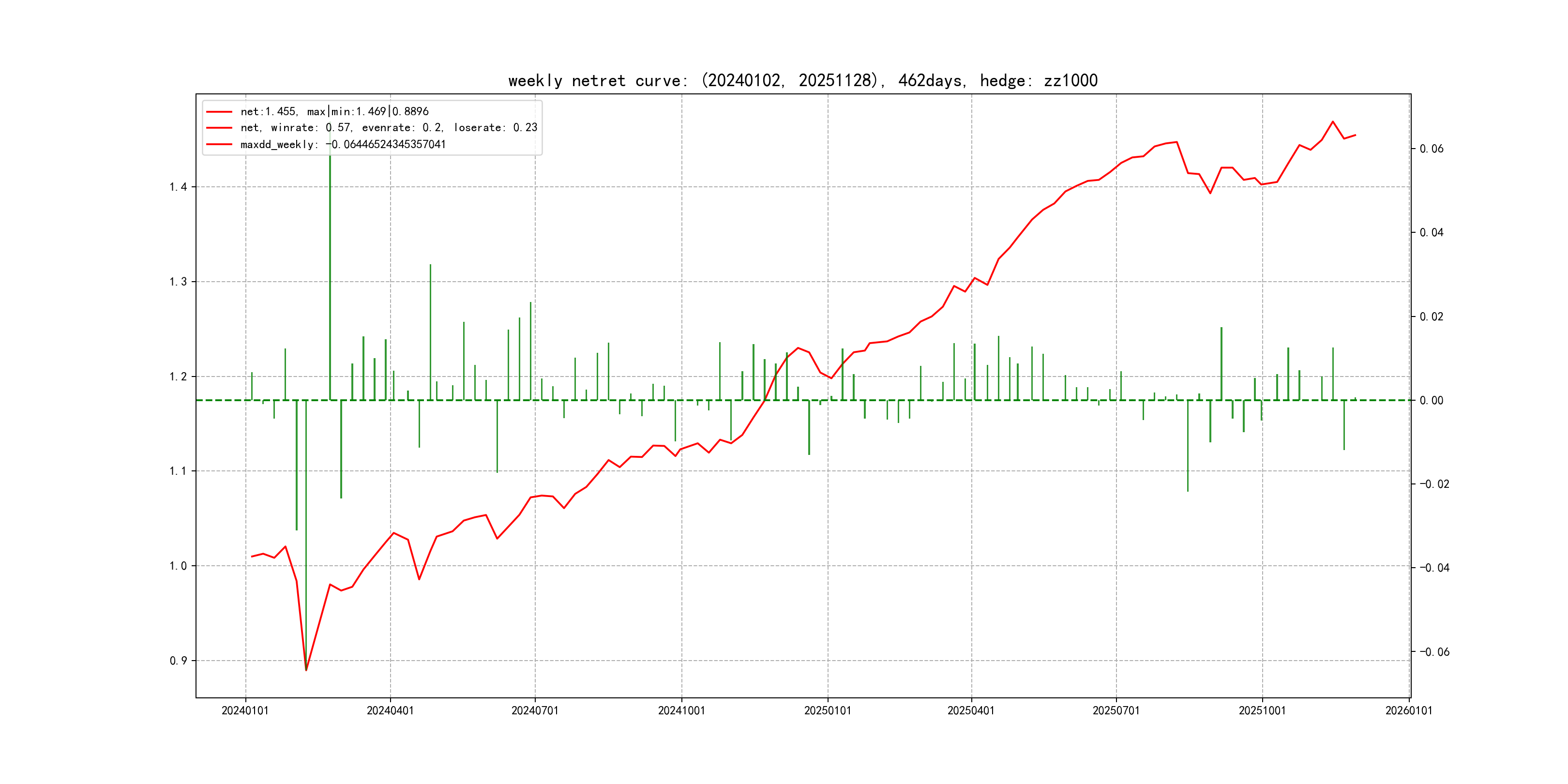Click the x-axis label 20240401
The width and height of the screenshot is (1568, 784).
[390, 710]
